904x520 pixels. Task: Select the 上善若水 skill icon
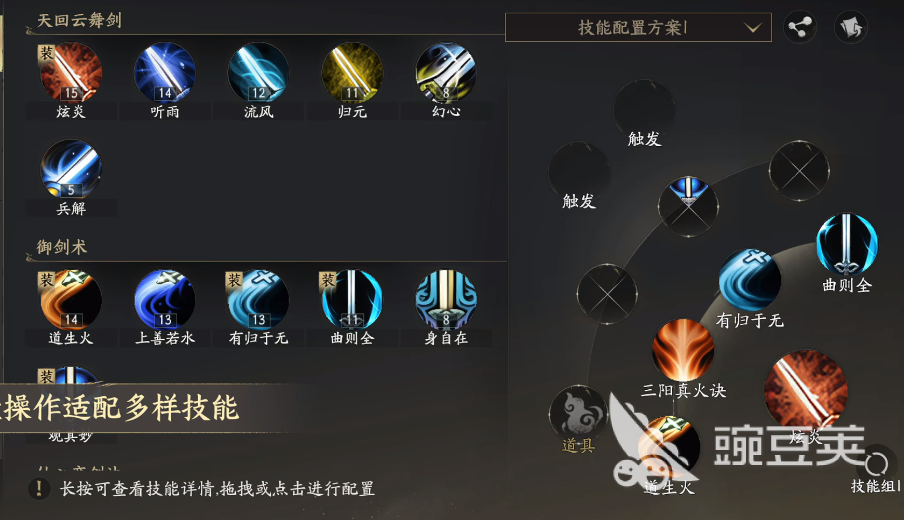[x=165, y=300]
